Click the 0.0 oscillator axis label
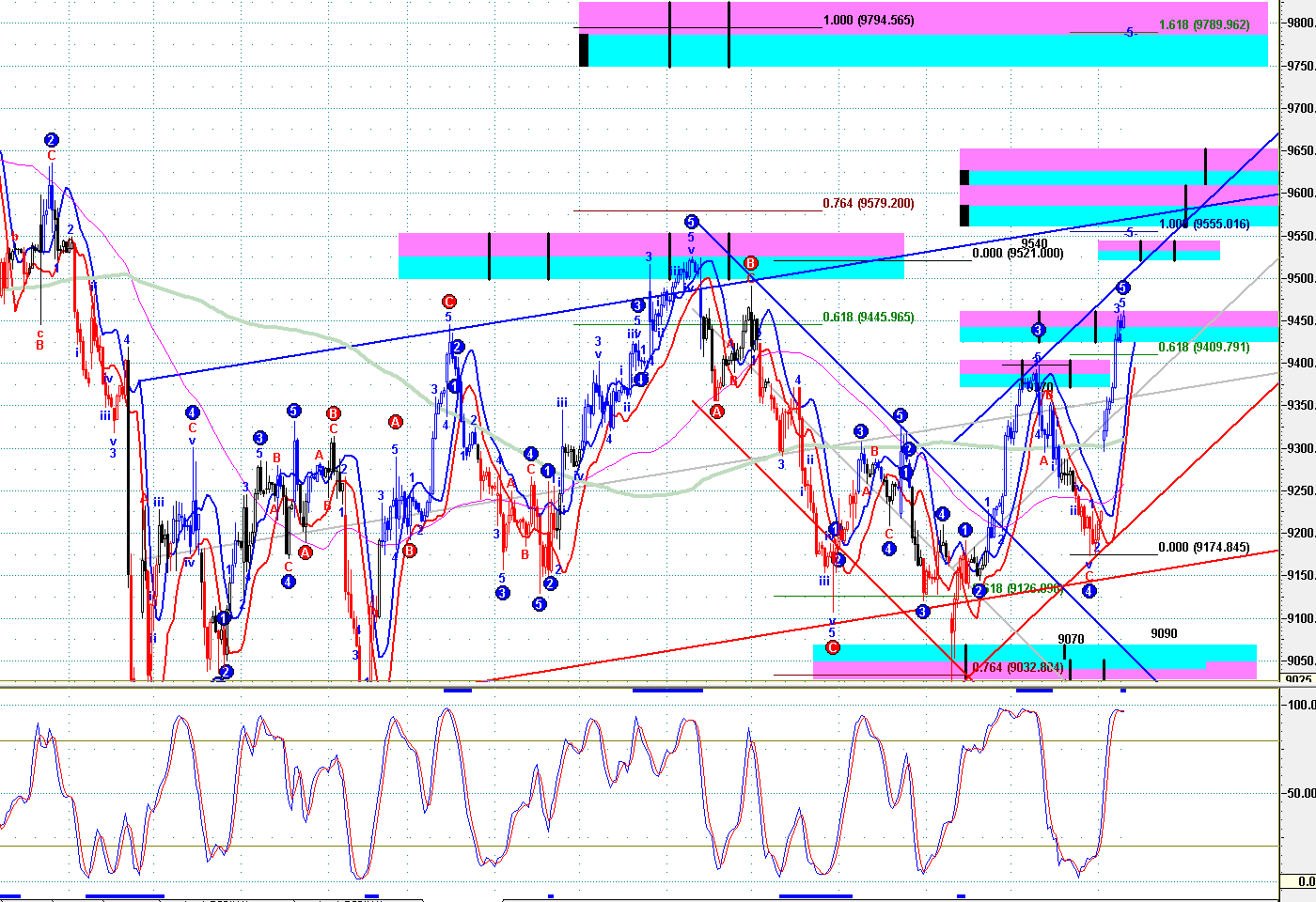The height and width of the screenshot is (902, 1316). click(x=1307, y=881)
